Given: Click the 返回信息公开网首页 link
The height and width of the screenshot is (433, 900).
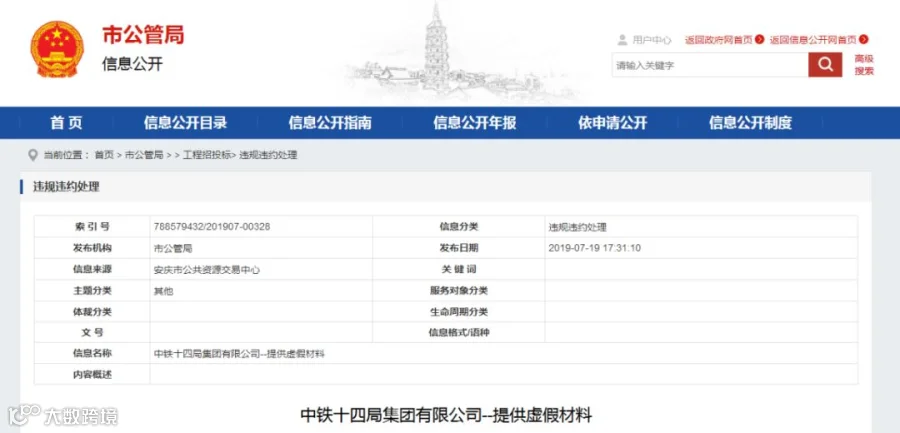Looking at the screenshot, I should (x=813, y=40).
